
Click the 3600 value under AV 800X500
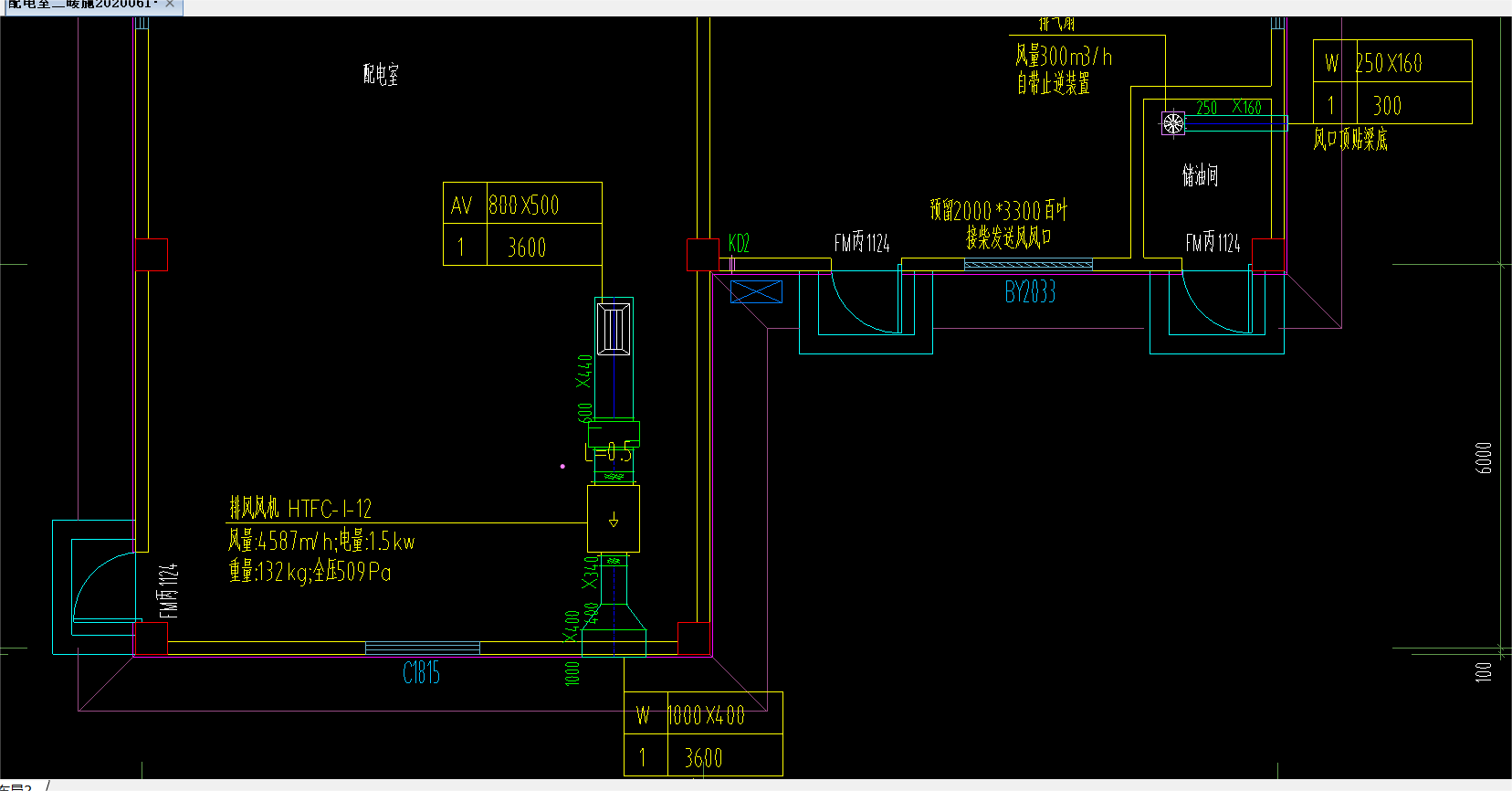(527, 248)
